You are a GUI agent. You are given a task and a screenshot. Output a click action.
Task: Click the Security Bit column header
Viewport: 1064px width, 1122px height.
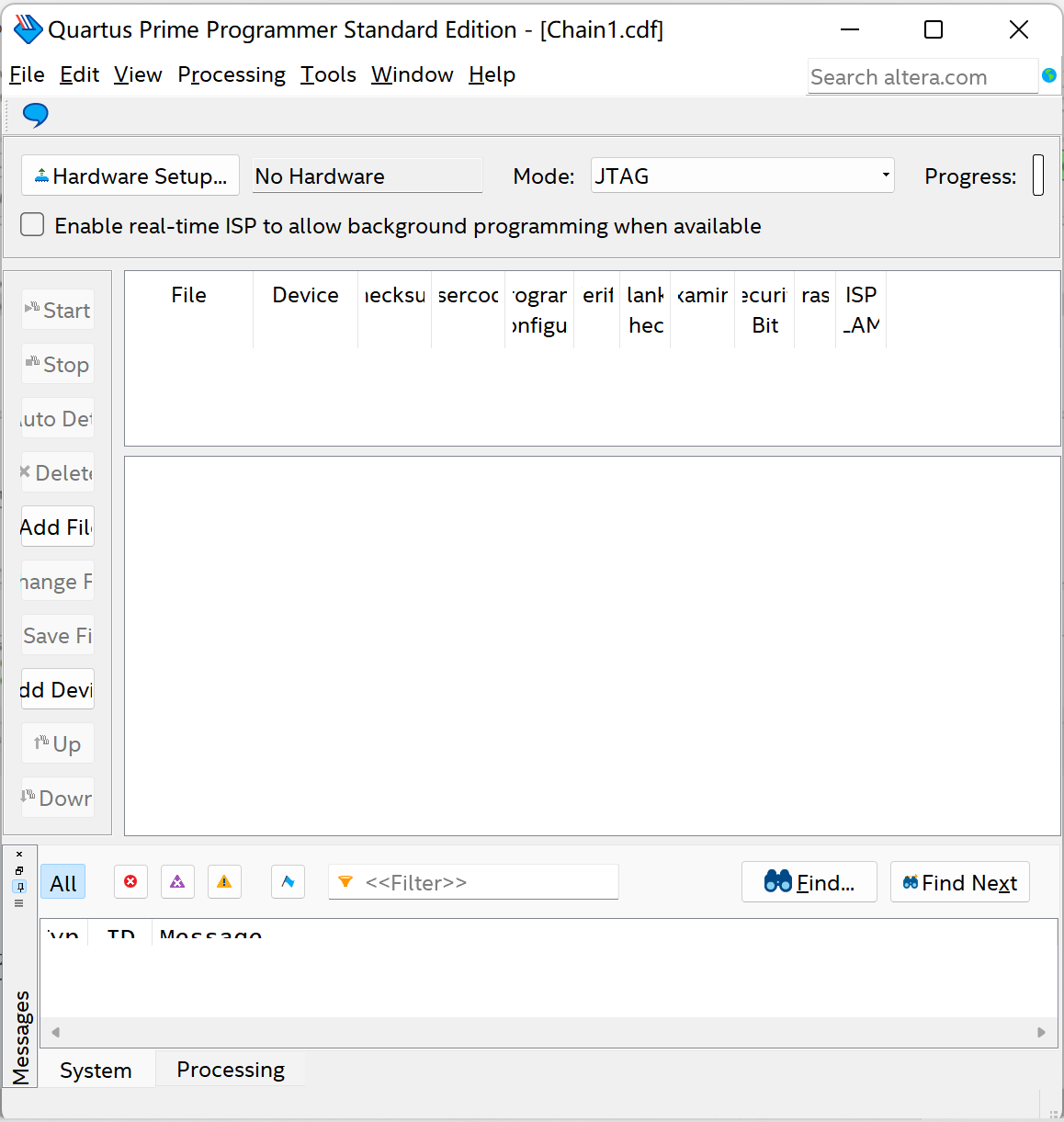point(764,310)
